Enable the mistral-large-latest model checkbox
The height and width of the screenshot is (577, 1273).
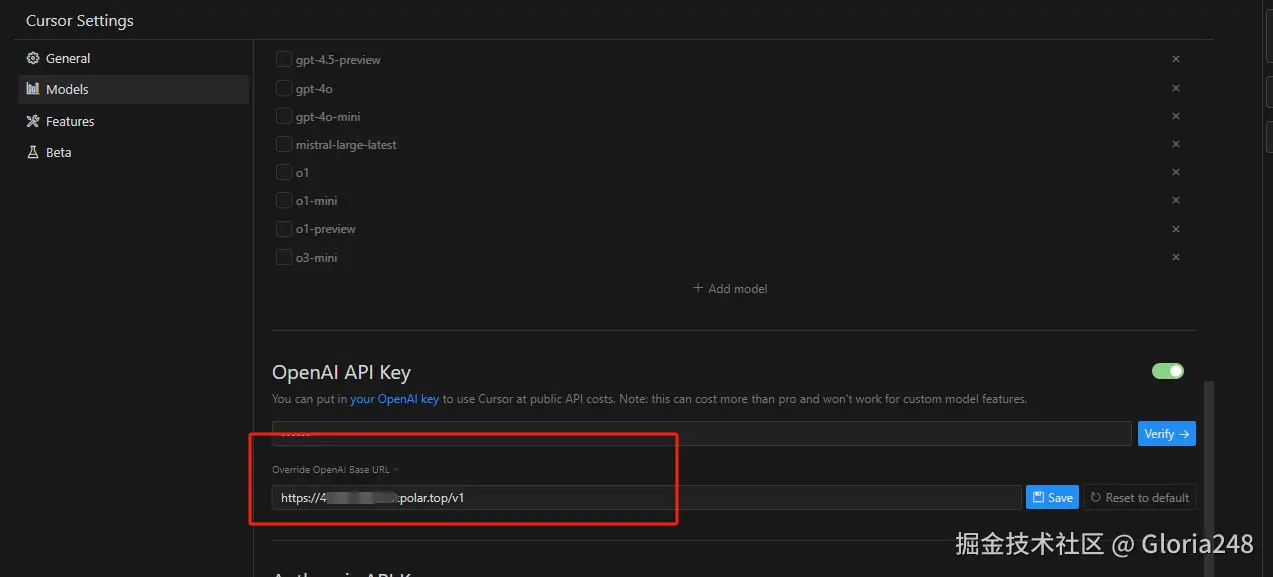click(x=284, y=144)
